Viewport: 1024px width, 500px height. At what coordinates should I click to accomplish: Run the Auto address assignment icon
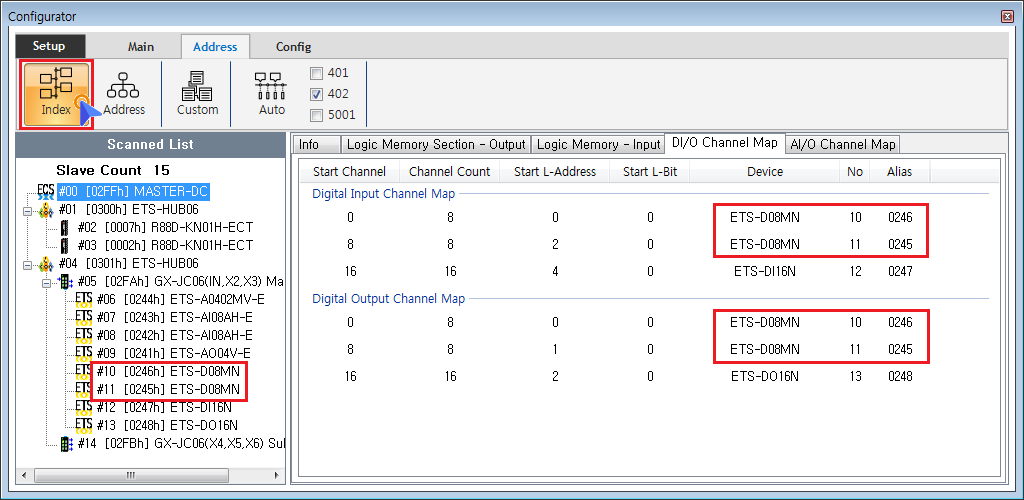271,93
